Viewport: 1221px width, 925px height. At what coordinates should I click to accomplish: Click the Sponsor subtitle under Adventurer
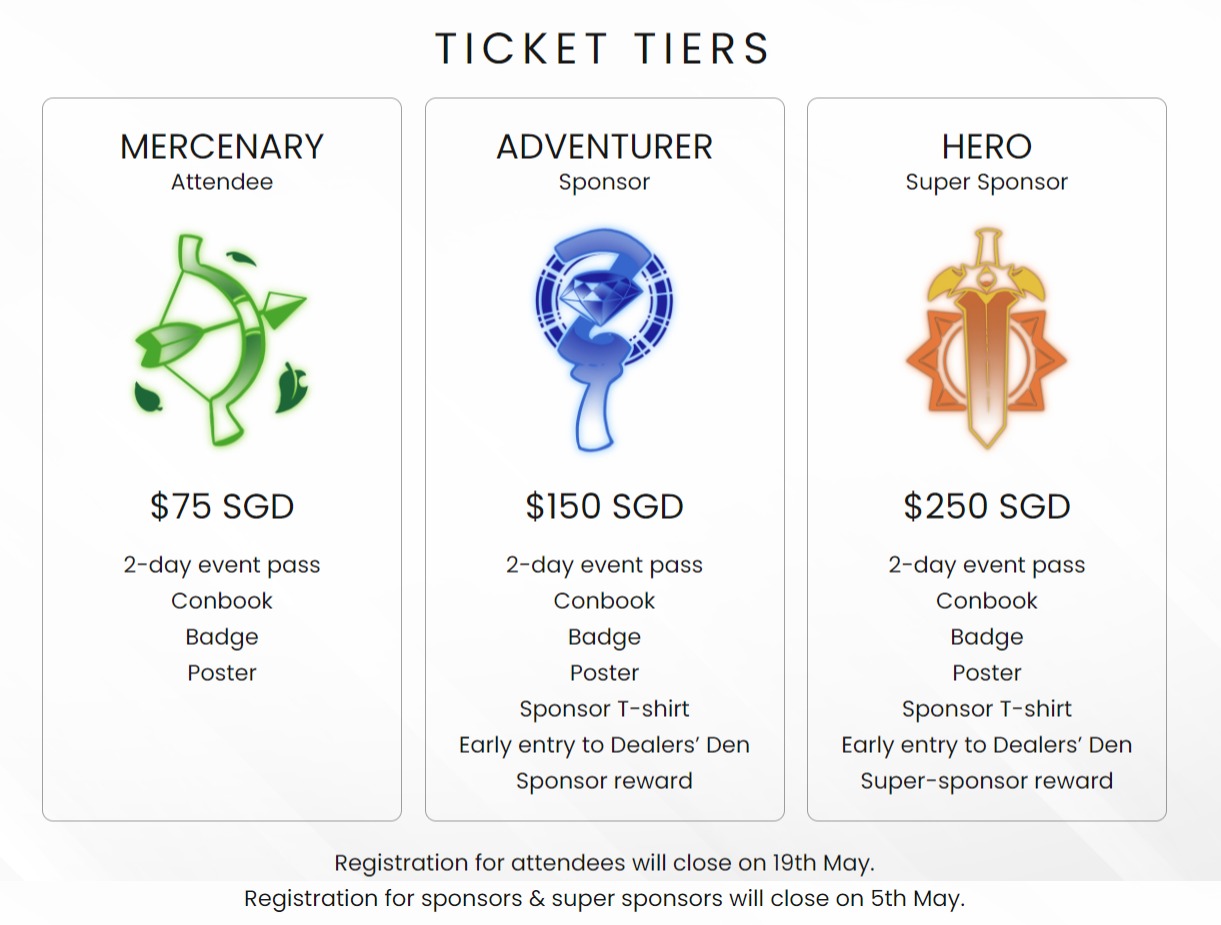pos(604,182)
